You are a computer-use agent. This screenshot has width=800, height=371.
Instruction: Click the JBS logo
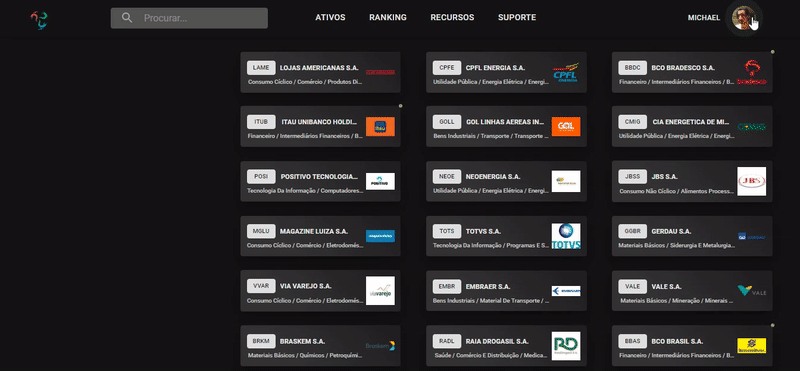click(752, 181)
